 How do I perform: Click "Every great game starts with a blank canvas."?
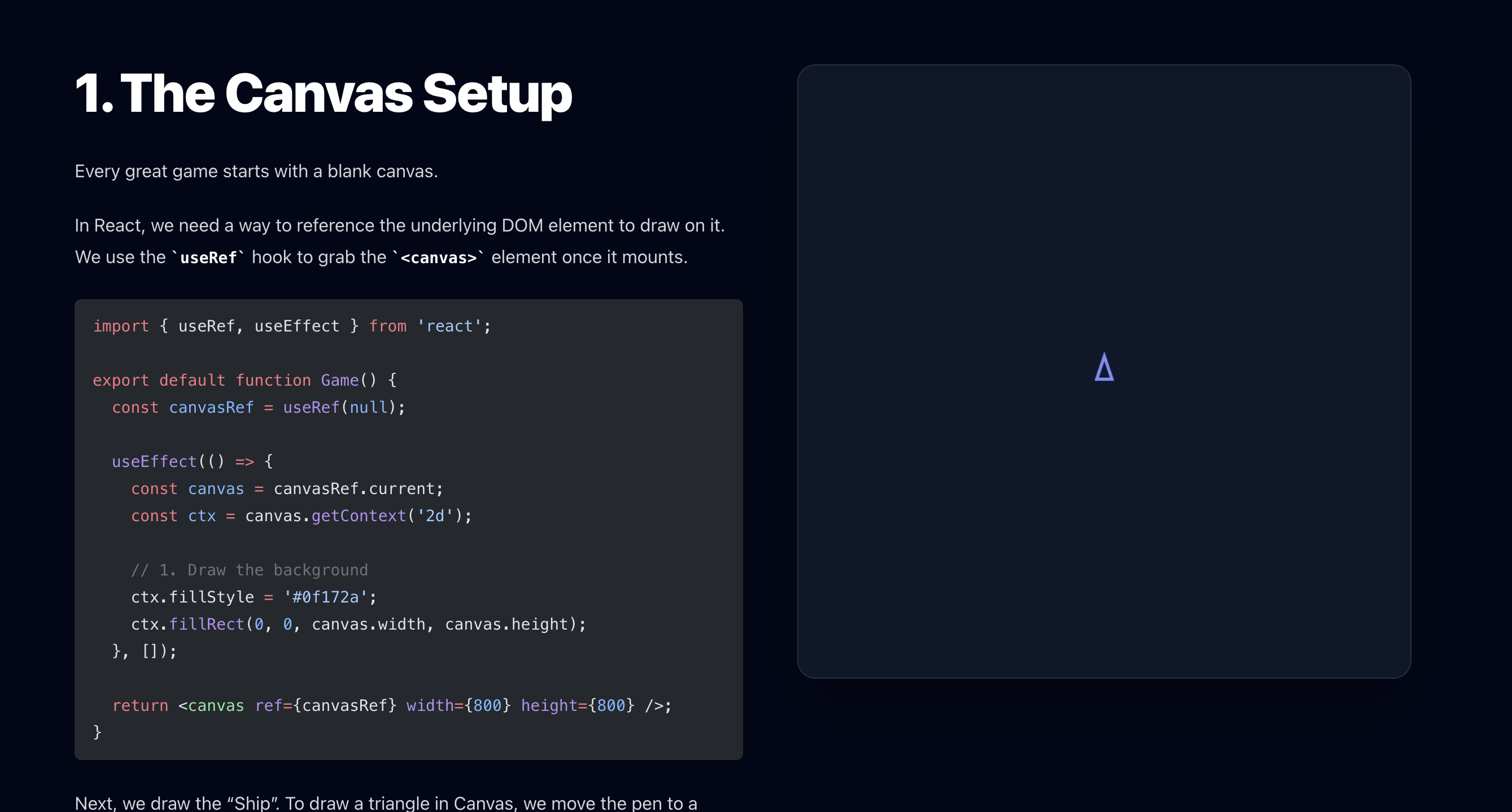(256, 172)
